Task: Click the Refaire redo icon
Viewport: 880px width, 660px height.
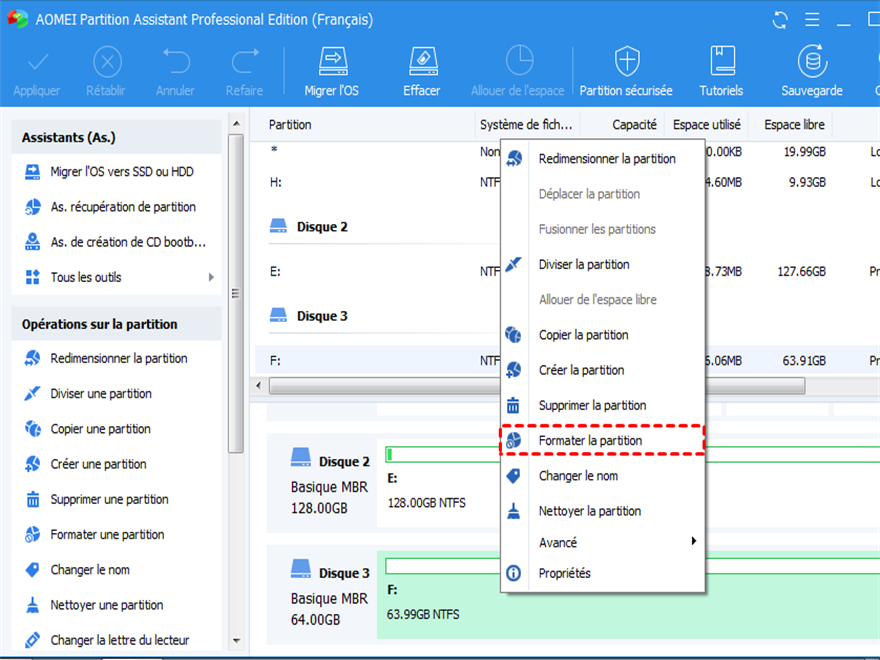Action: 245,62
